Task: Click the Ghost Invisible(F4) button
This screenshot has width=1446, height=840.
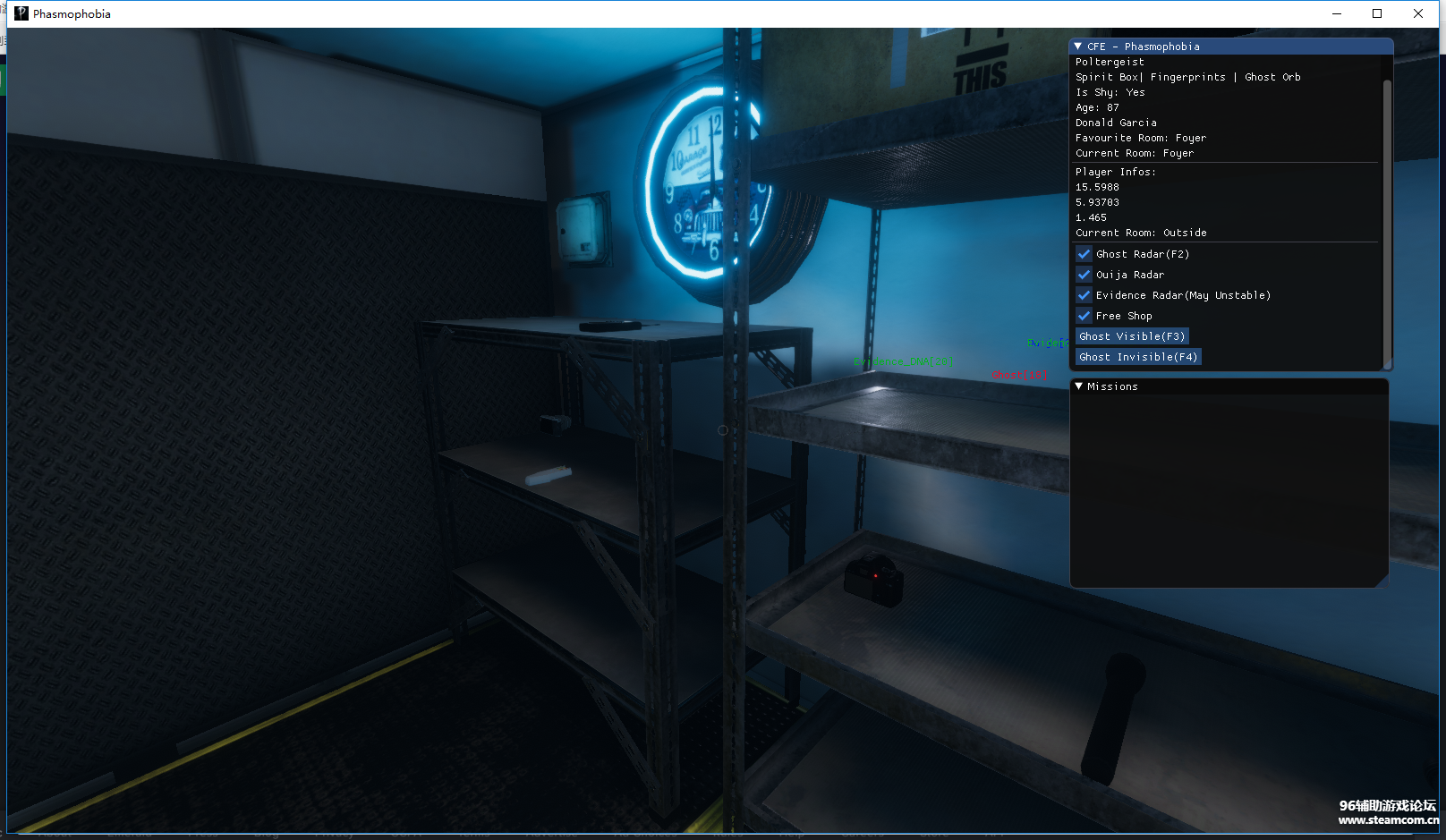Action: pos(1138,357)
